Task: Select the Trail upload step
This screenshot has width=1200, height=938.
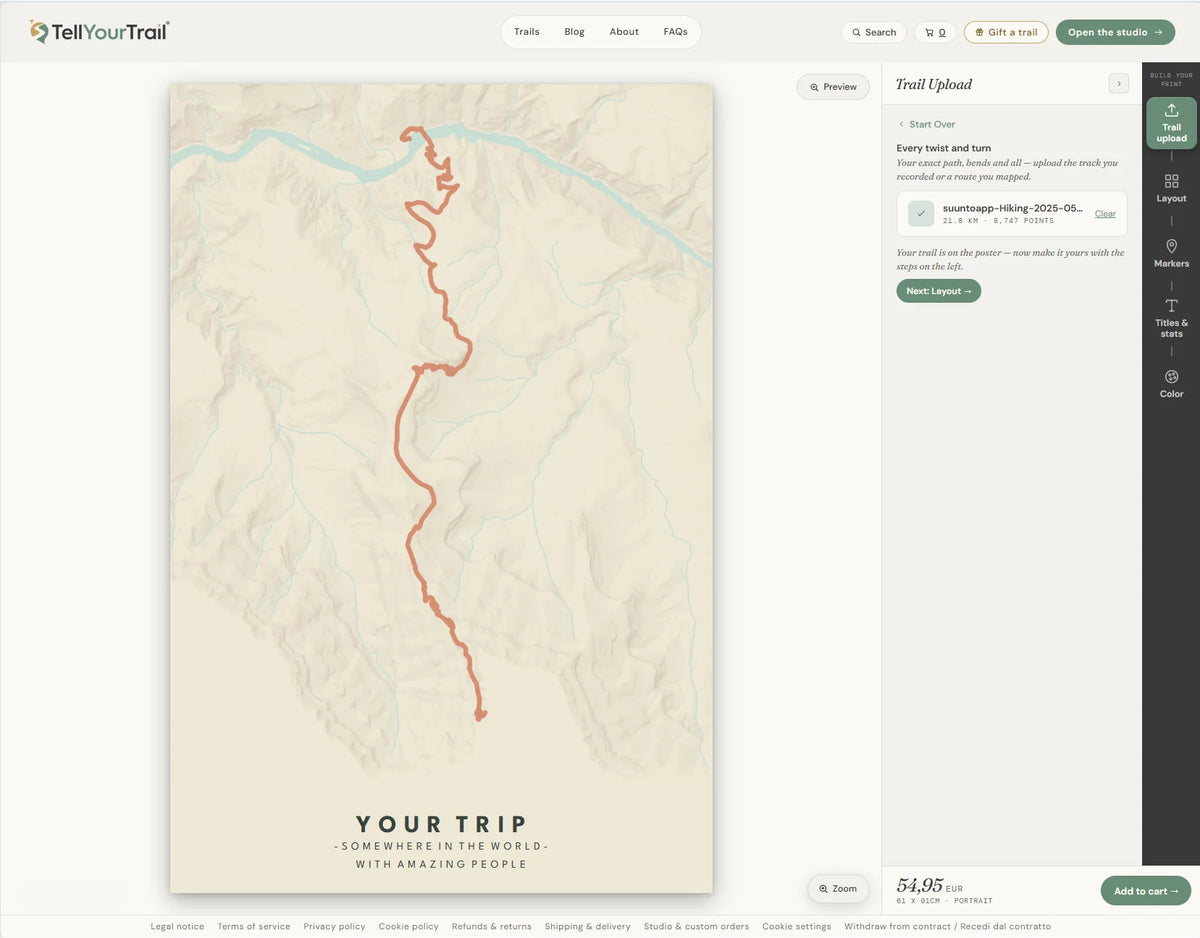Action: coord(1171,122)
